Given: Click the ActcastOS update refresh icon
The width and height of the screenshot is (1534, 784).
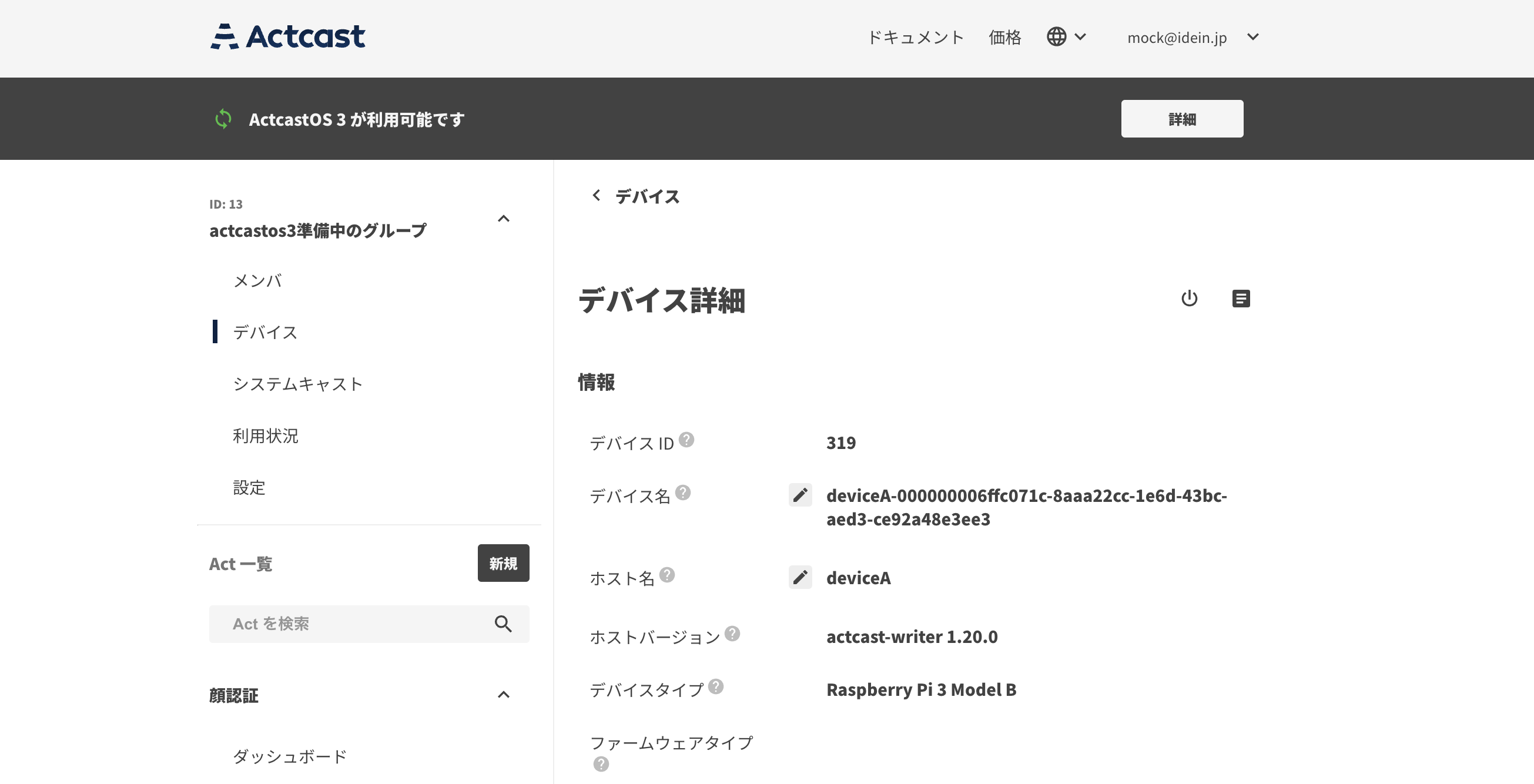Looking at the screenshot, I should [x=224, y=119].
